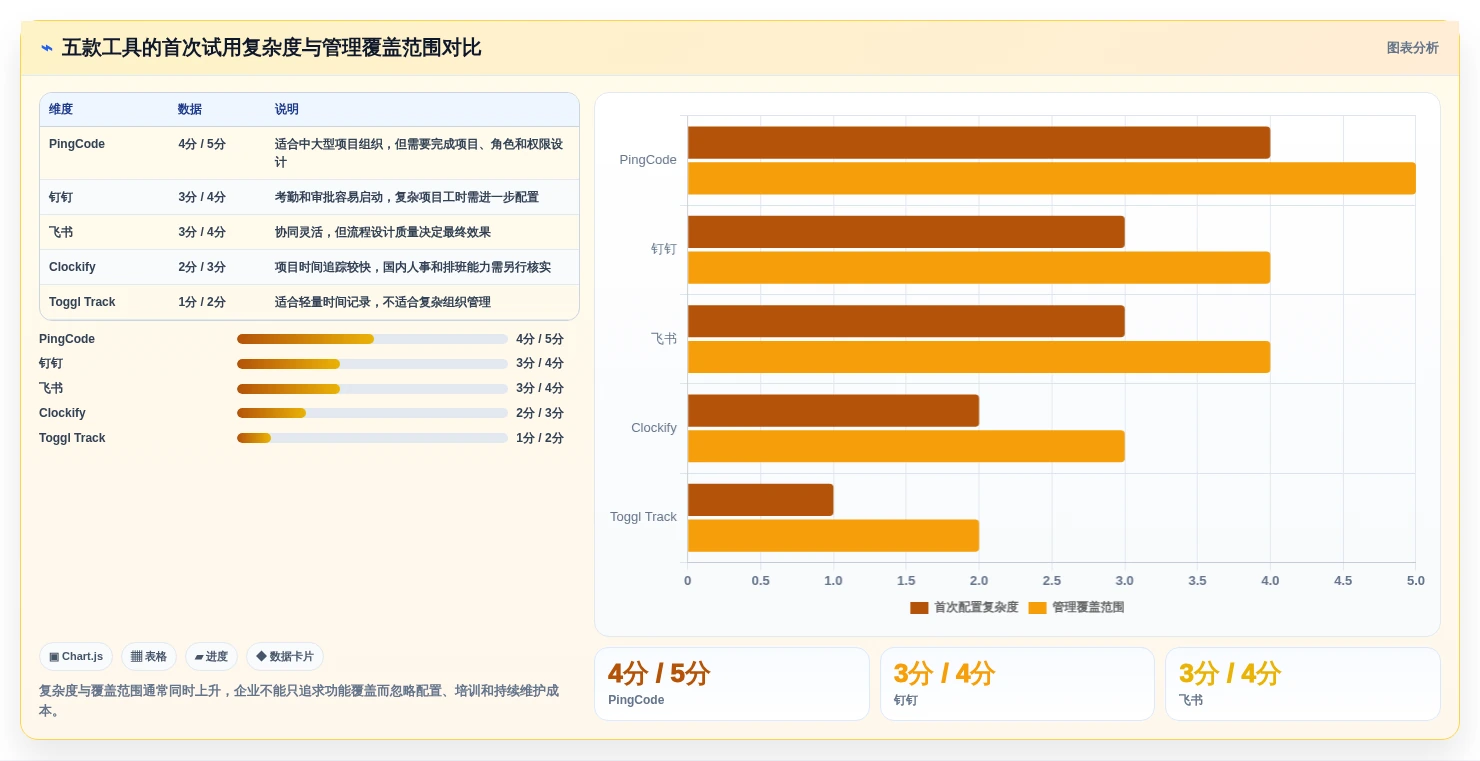Click the 2分 / 3分 progress value
This screenshot has height=761, width=1480.
(540, 413)
